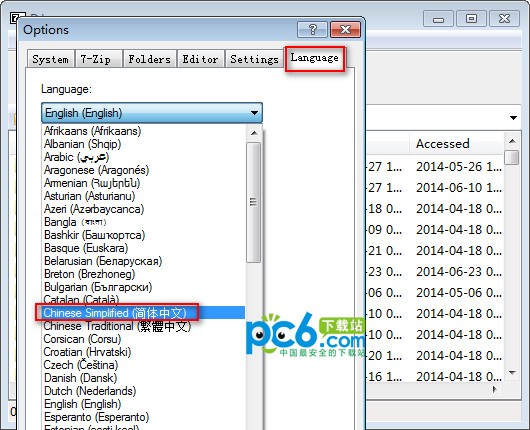The width and height of the screenshot is (530, 430).
Task: Select Croatian (Hrvatski) language
Action: pyautogui.click(x=144, y=352)
